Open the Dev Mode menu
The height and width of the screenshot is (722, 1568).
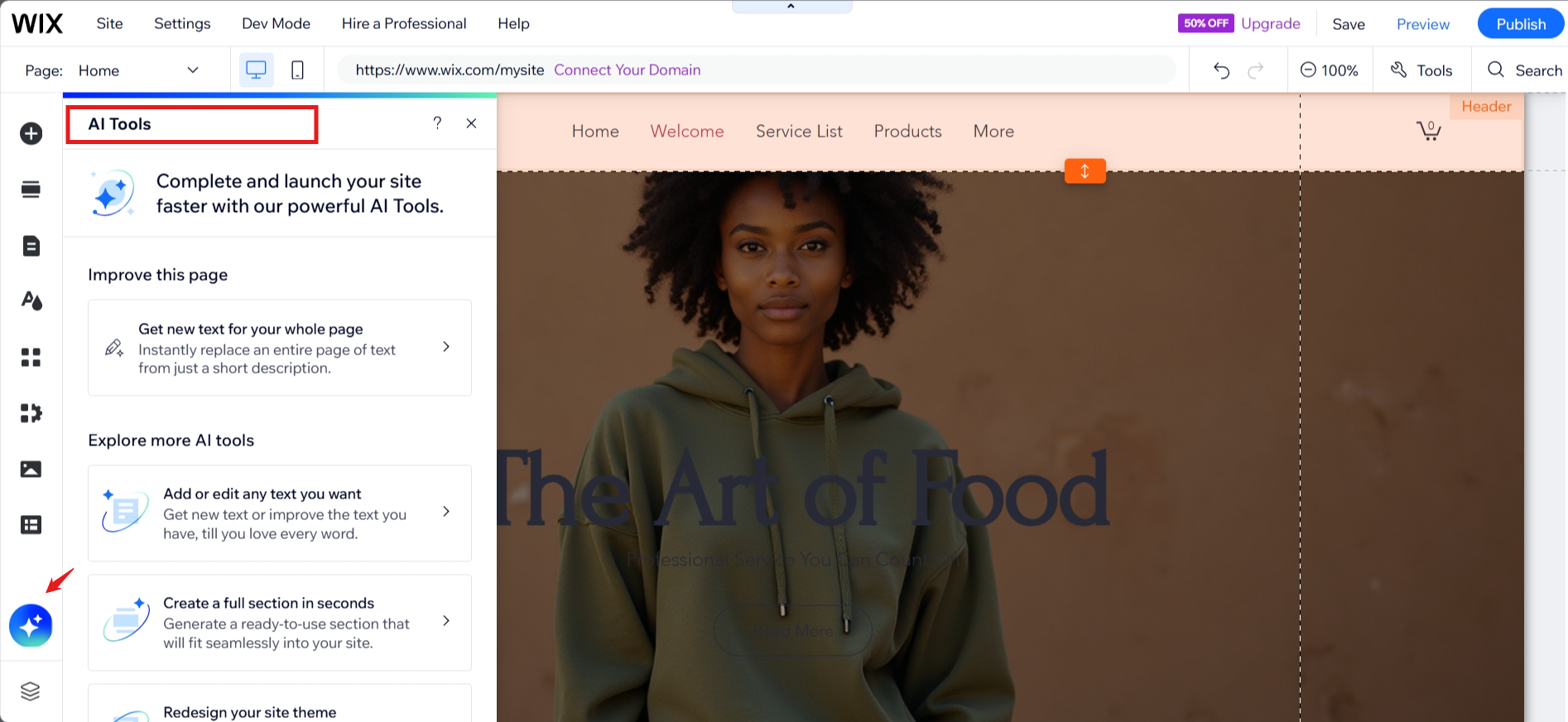coord(276,24)
